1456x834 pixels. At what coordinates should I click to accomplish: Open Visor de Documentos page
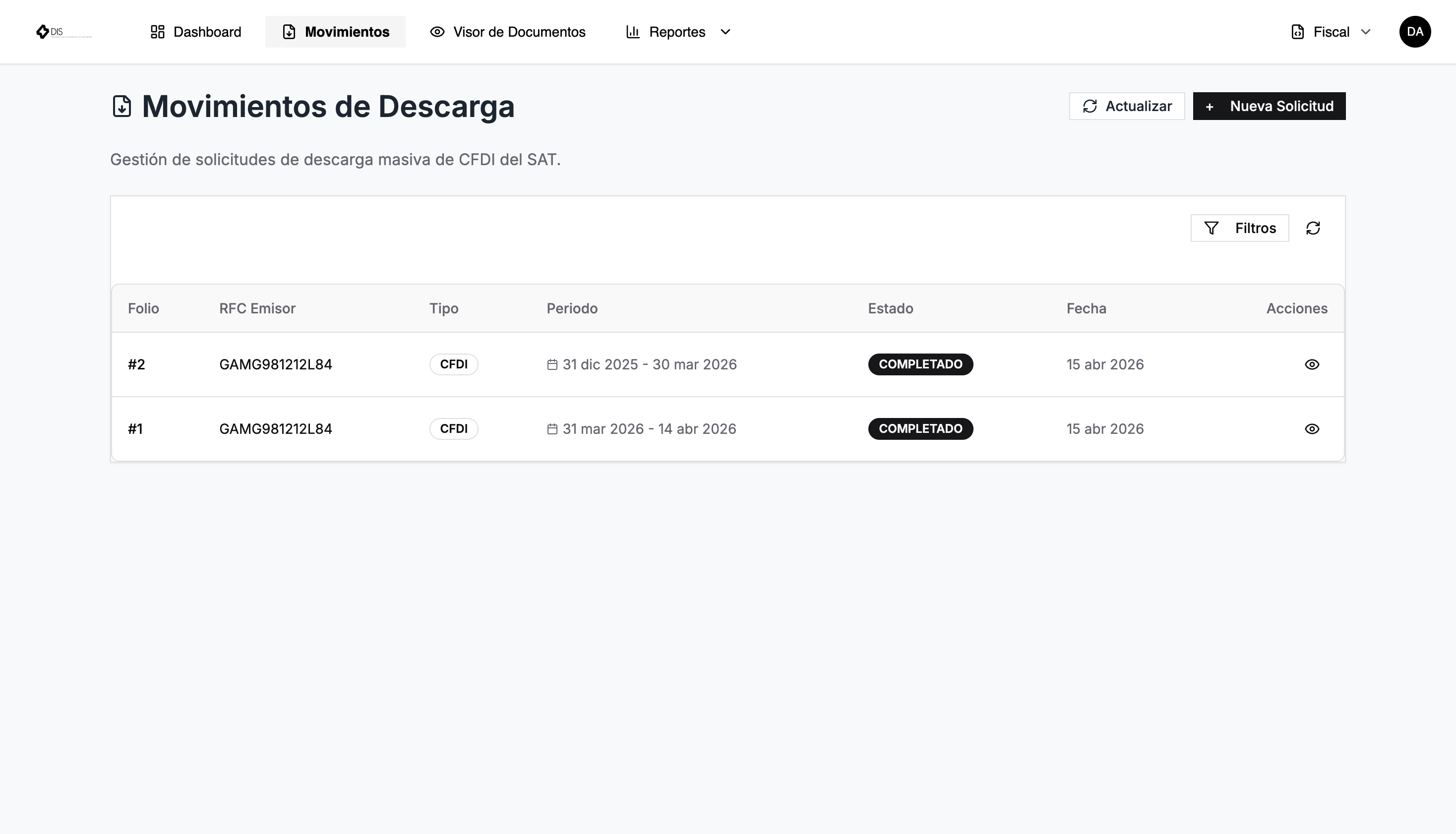507,32
